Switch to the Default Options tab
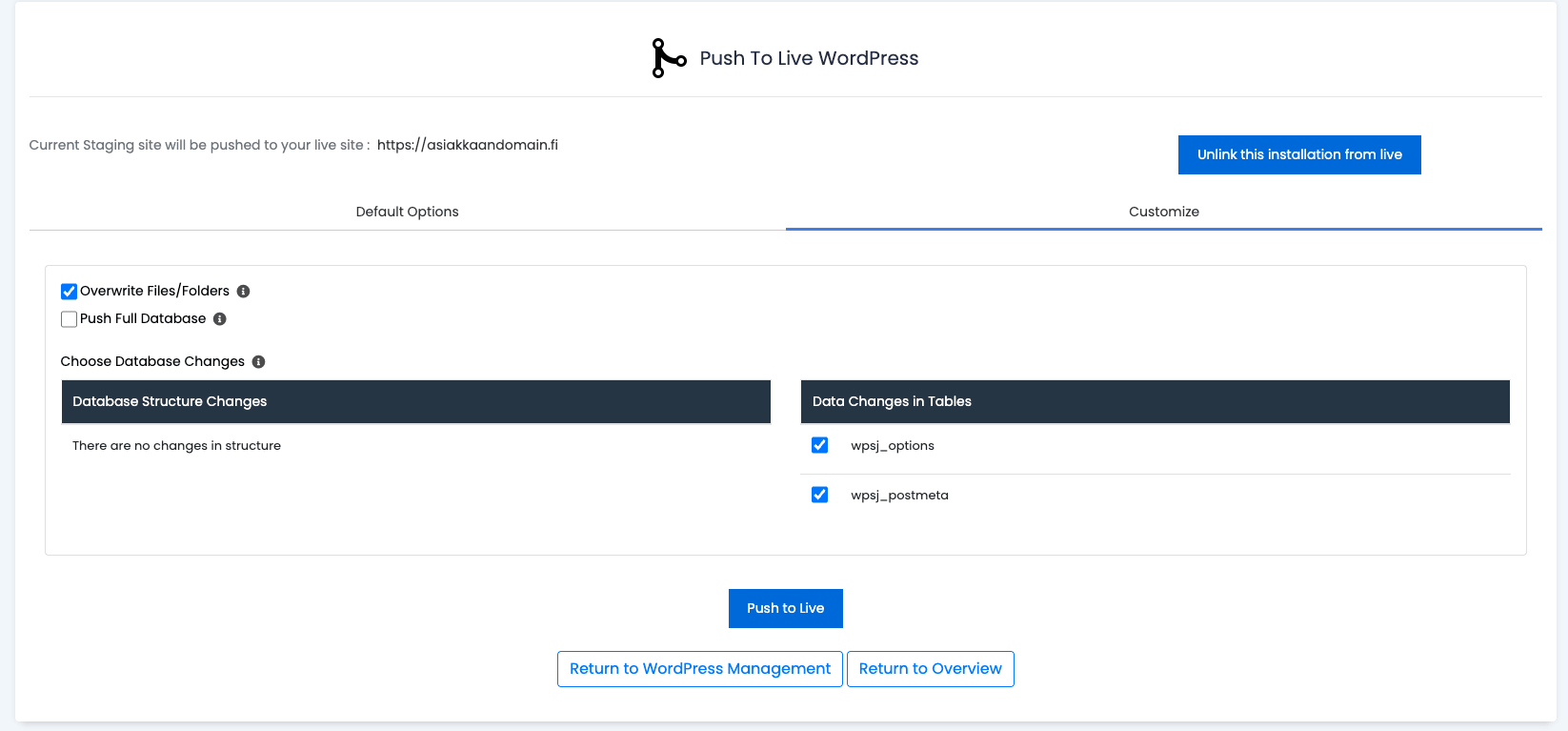The height and width of the screenshot is (731, 1568). pos(407,212)
